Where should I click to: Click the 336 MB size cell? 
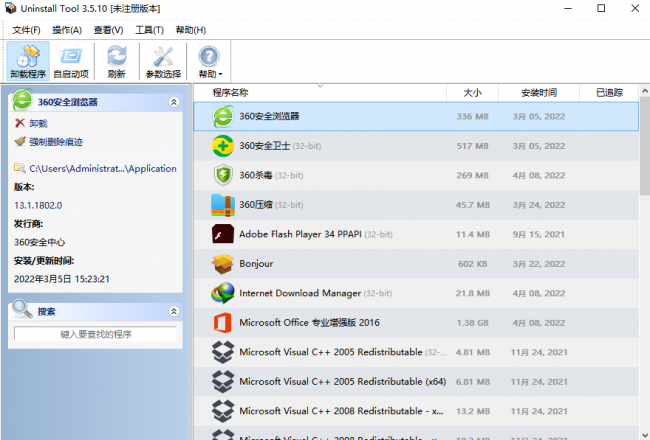473,117
